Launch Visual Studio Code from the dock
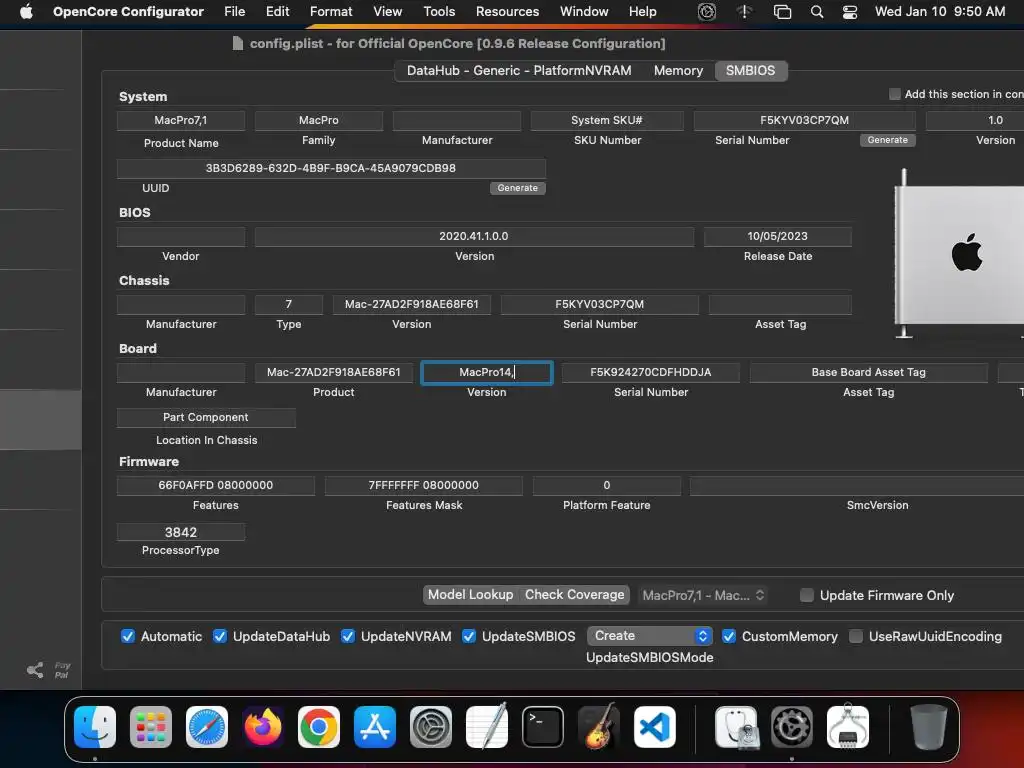The height and width of the screenshot is (768, 1024). (655, 727)
